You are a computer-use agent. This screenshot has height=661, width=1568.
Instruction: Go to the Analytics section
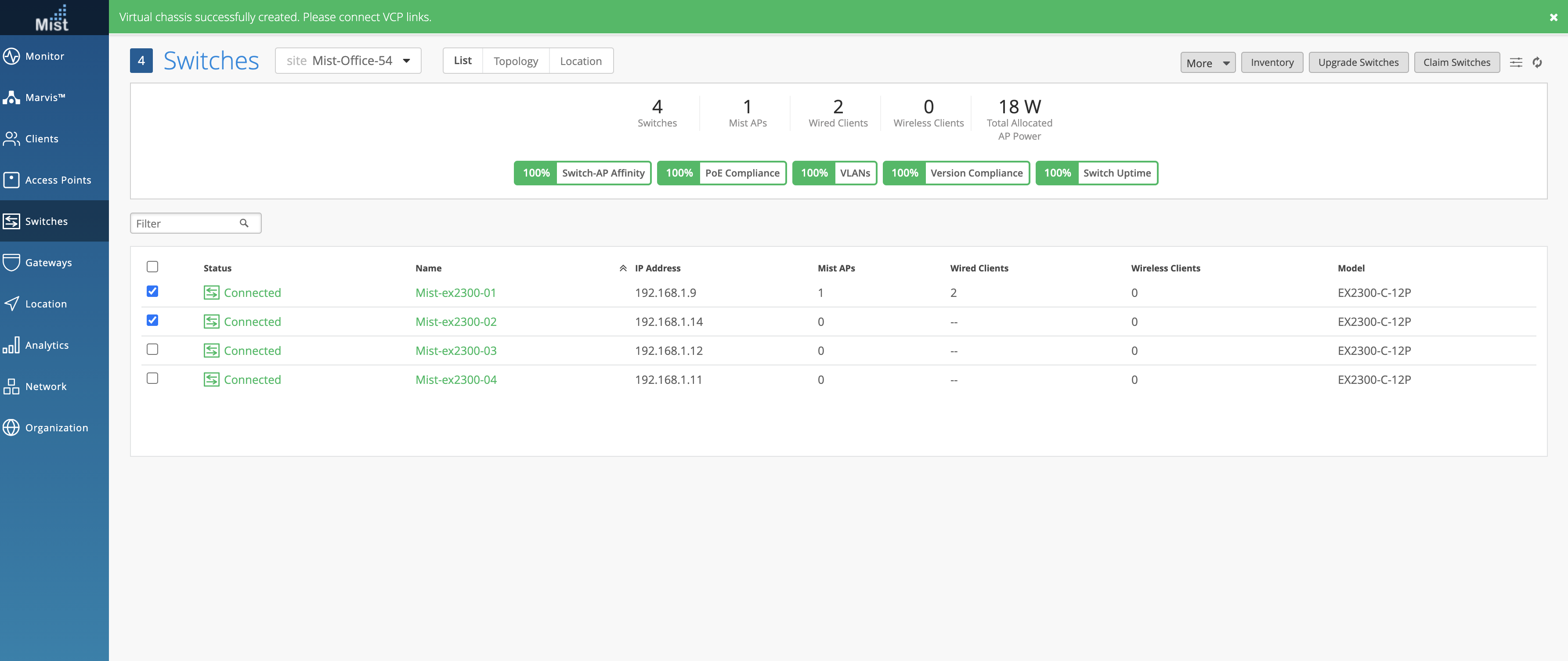[x=46, y=345]
